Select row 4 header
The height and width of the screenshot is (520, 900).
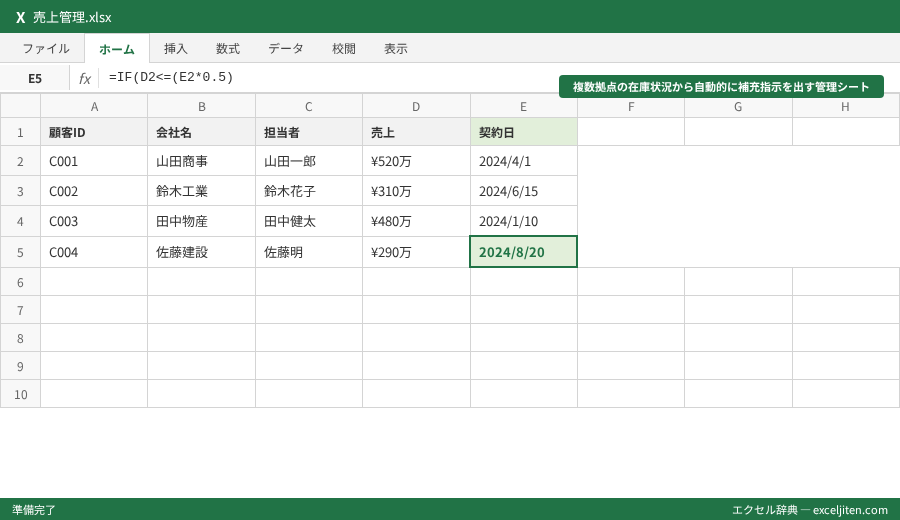click(20, 221)
